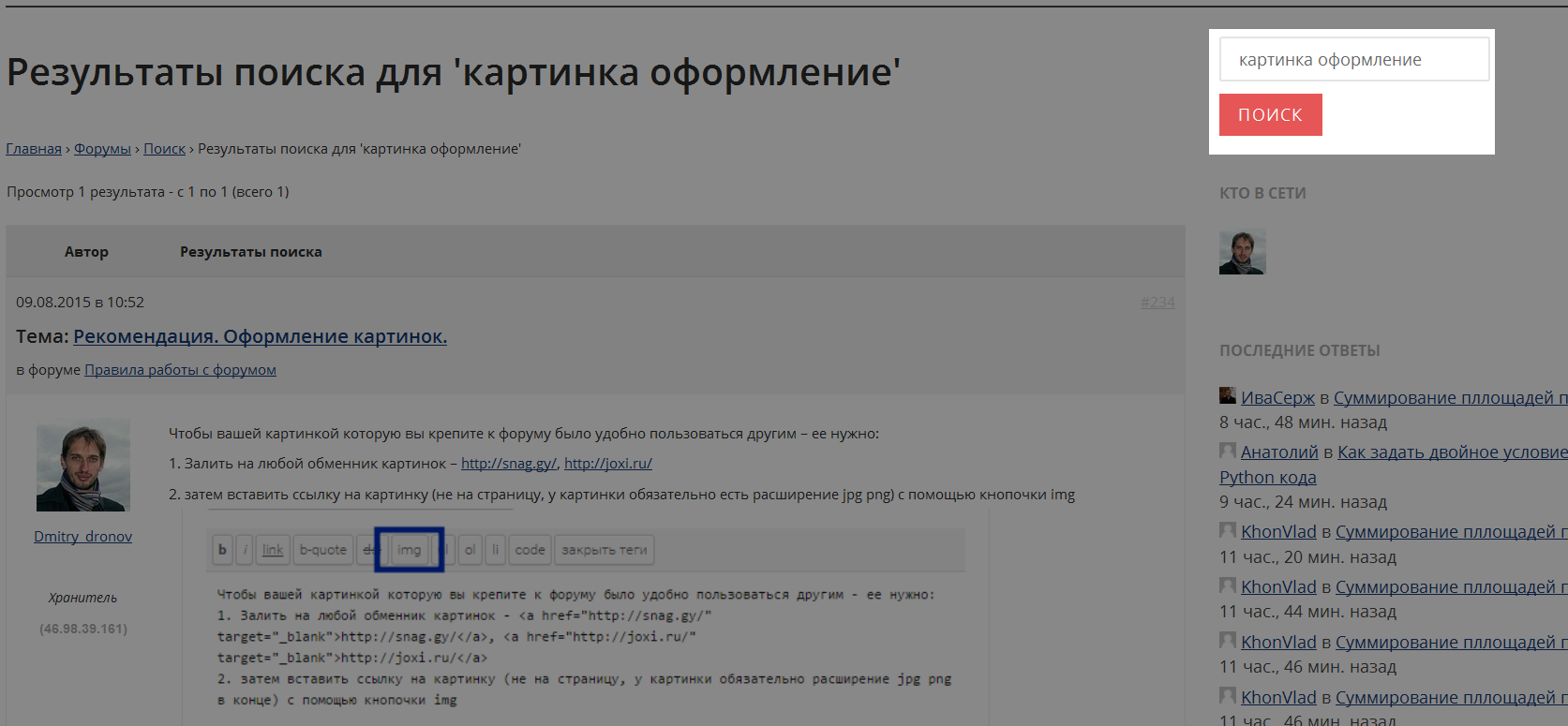Open 'Суммирование площадей' in the 11 час., 20 мин. reply
The image size is (1568, 726).
[1452, 532]
